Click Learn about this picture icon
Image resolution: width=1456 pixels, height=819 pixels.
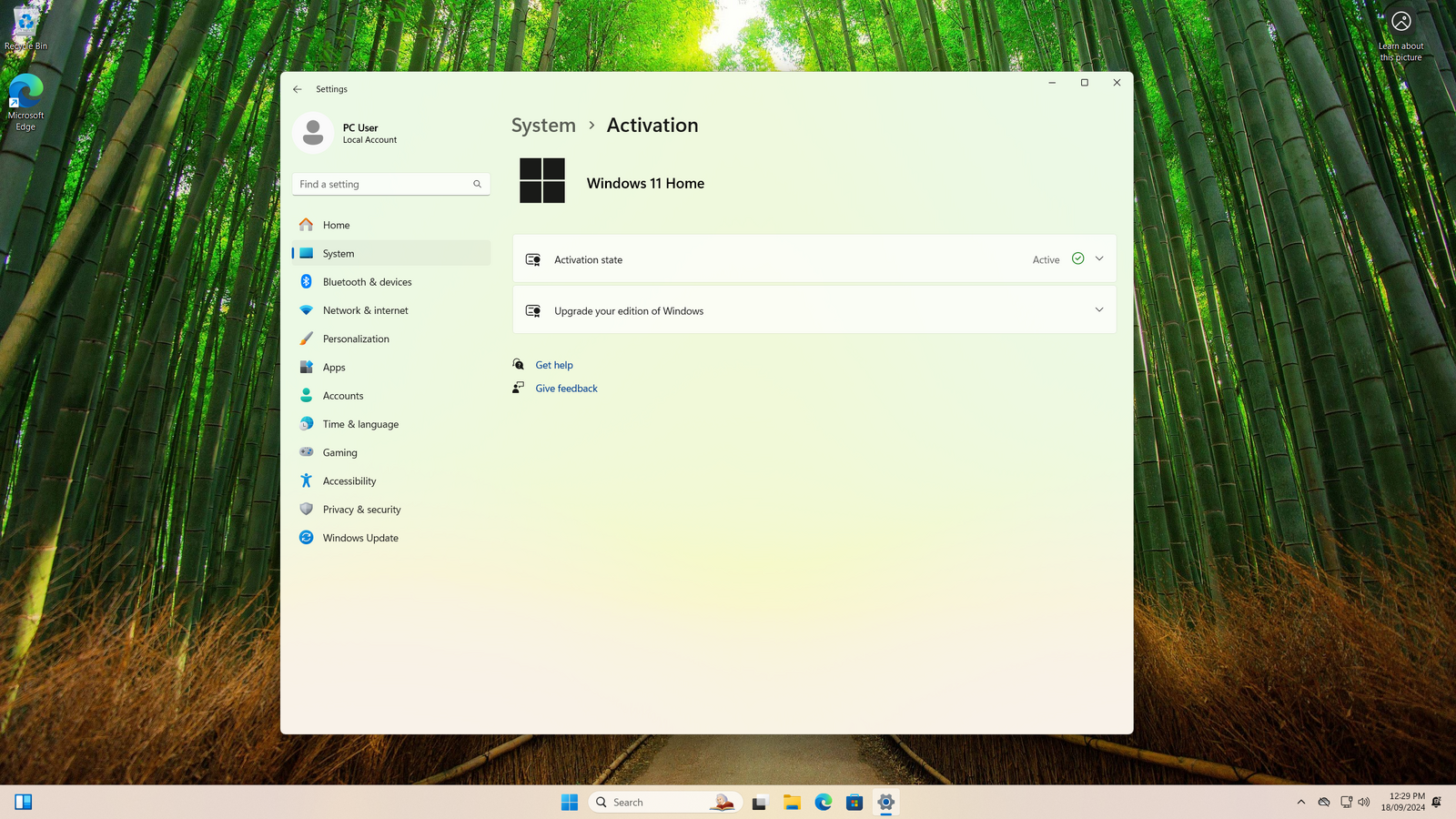point(1400,21)
